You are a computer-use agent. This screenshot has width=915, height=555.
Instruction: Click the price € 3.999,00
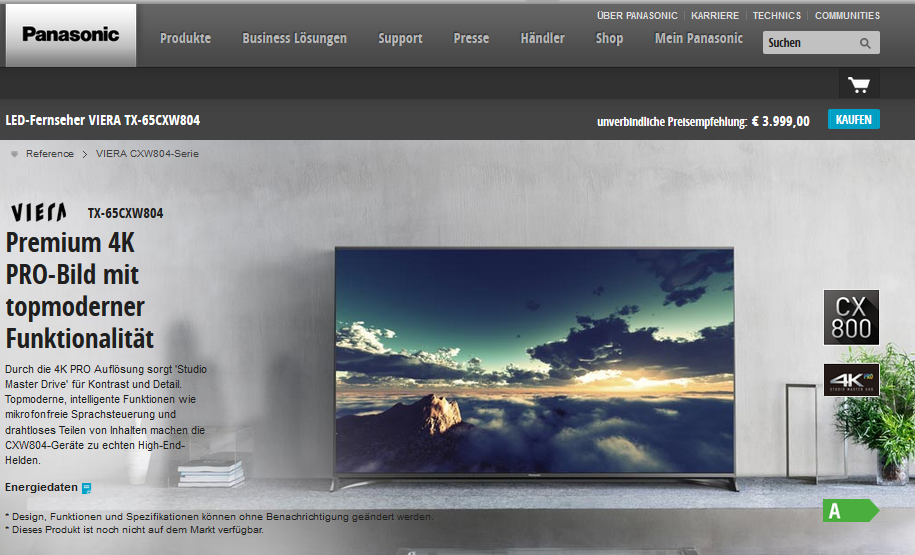[780, 121]
